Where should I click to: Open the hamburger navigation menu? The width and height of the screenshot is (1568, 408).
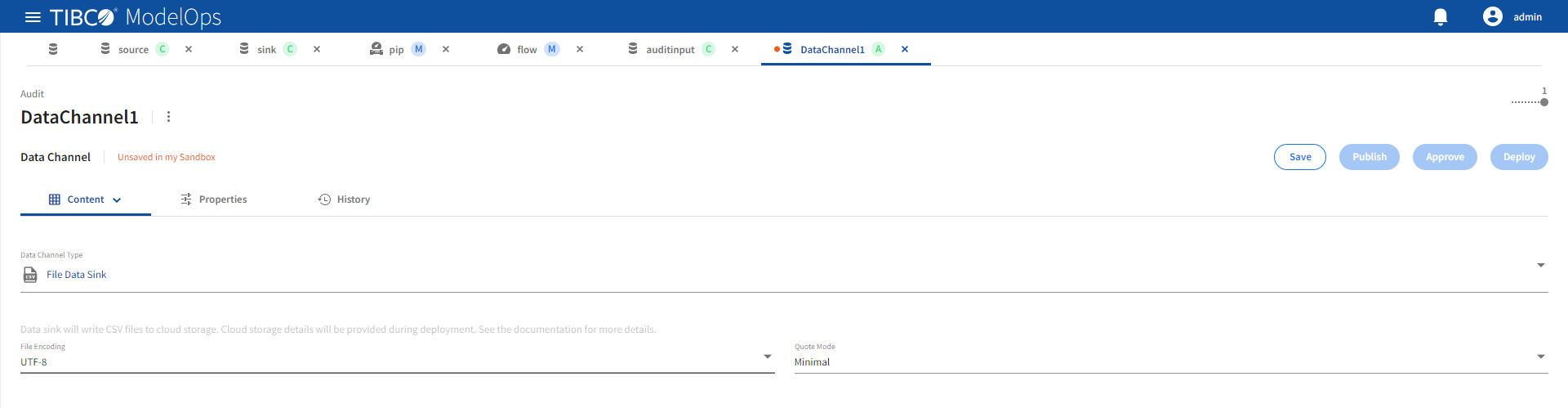[33, 17]
